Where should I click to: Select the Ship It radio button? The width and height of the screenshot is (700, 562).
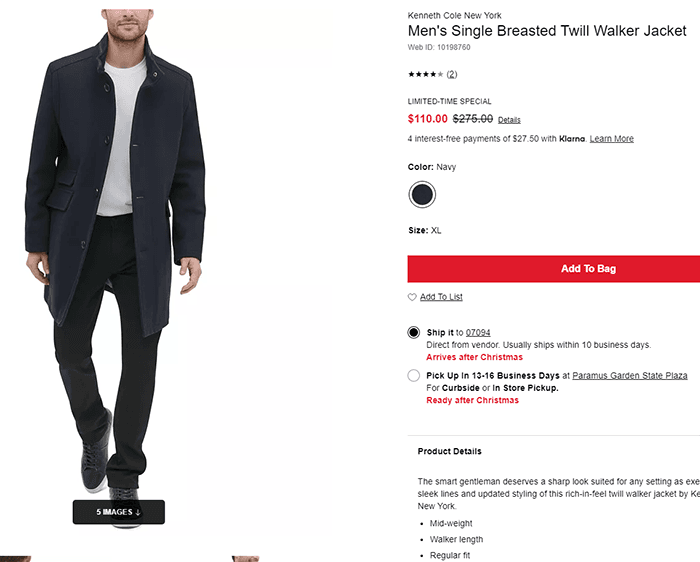coord(414,332)
